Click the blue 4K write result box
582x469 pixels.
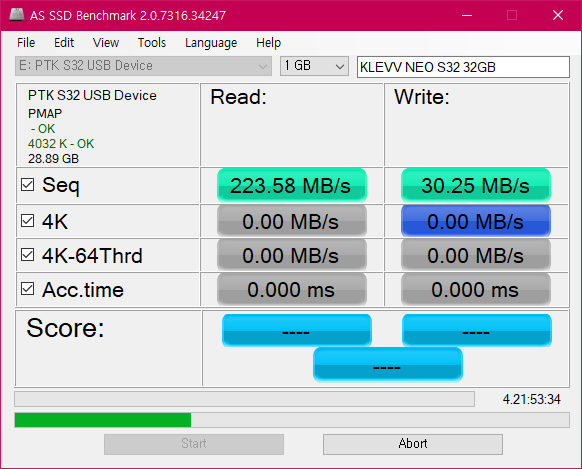pyautogui.click(x=475, y=221)
